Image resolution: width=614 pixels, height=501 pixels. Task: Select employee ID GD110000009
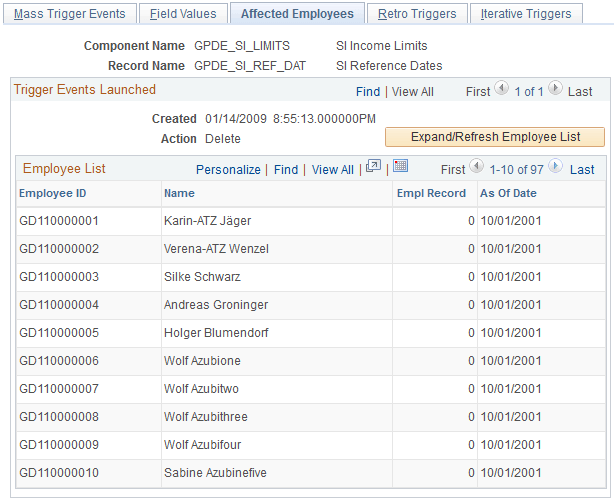click(59, 445)
